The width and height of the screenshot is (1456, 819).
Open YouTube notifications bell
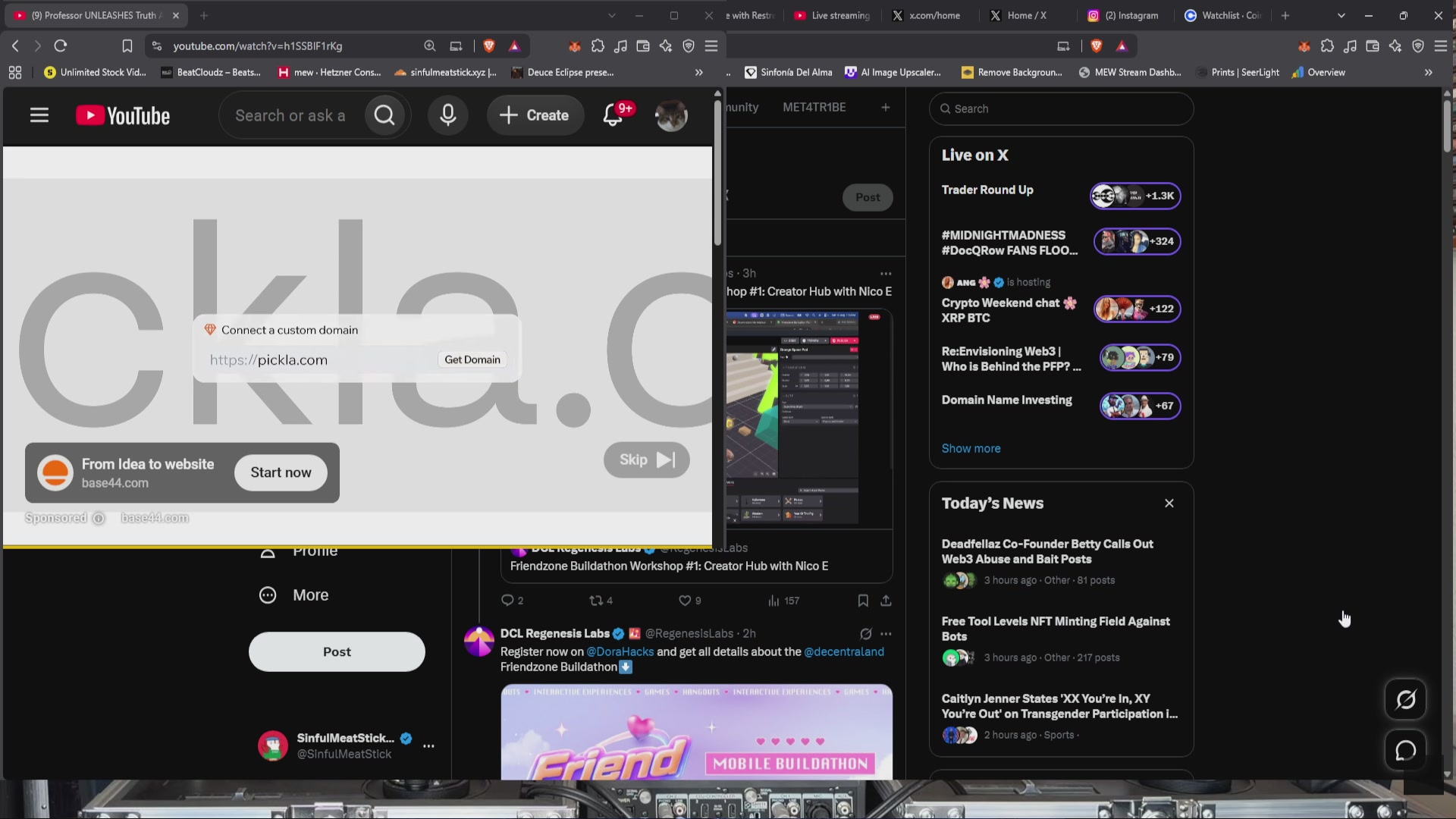tap(613, 115)
